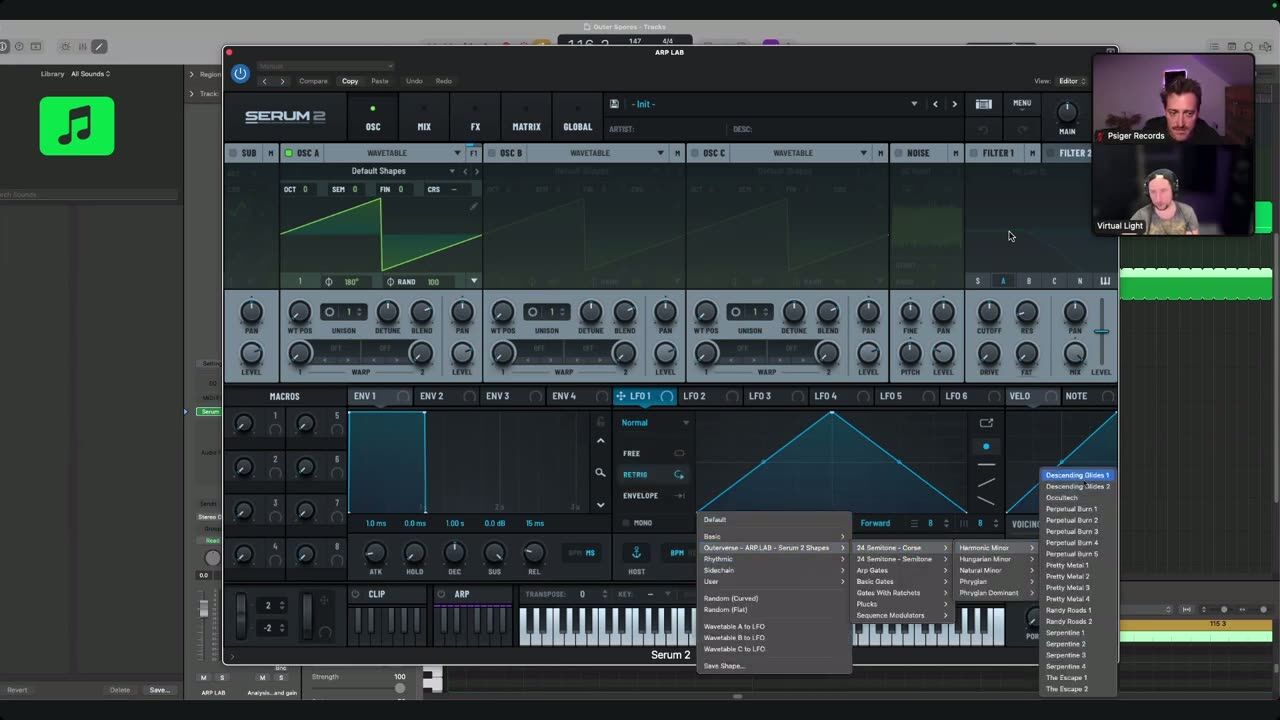Image resolution: width=1280 pixels, height=720 pixels.
Task: Toggle the OSC A enable switch
Action: (289, 153)
